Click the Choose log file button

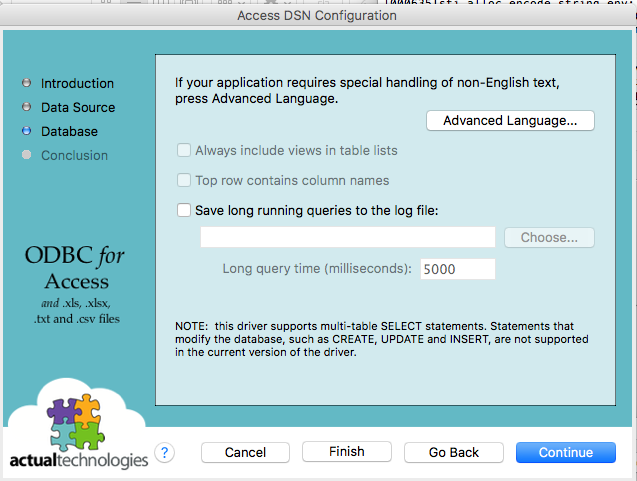549,238
